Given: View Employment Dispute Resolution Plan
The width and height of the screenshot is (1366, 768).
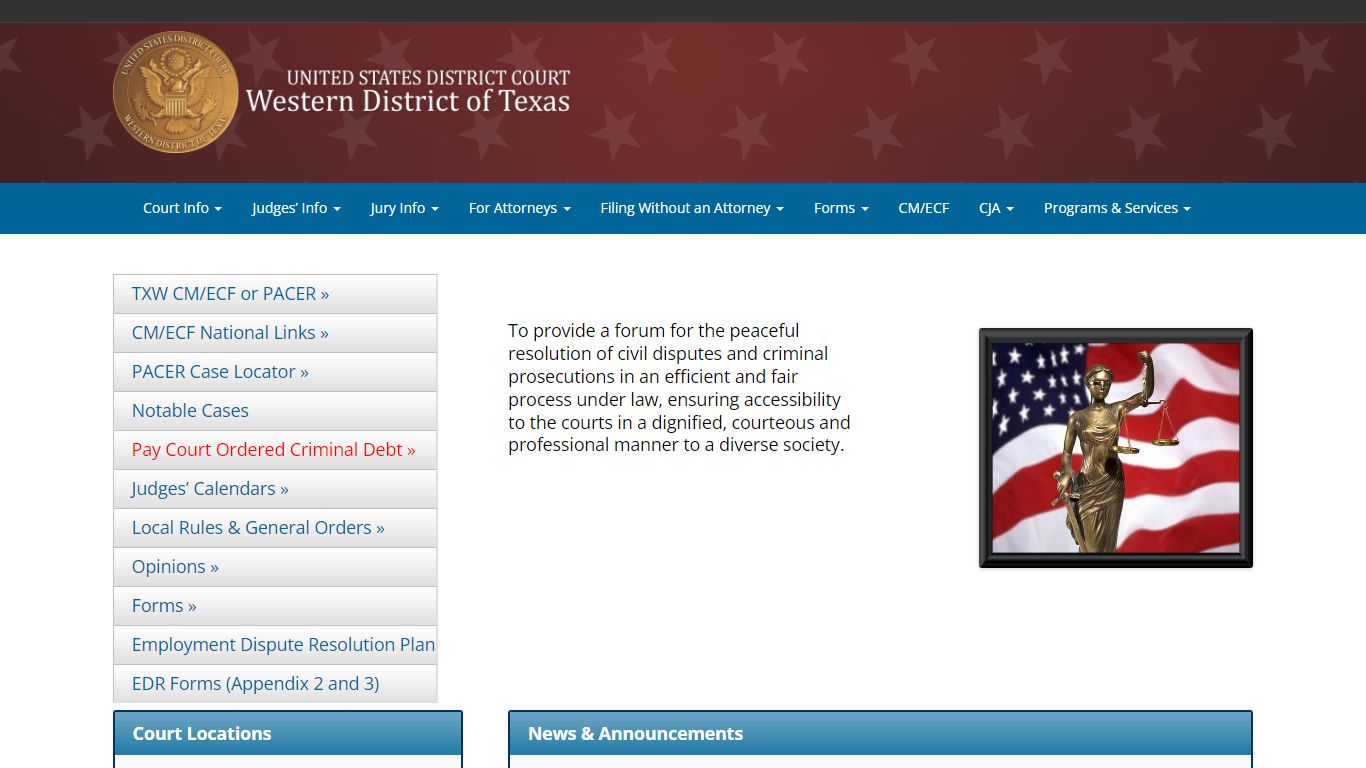Looking at the screenshot, I should [x=275, y=645].
